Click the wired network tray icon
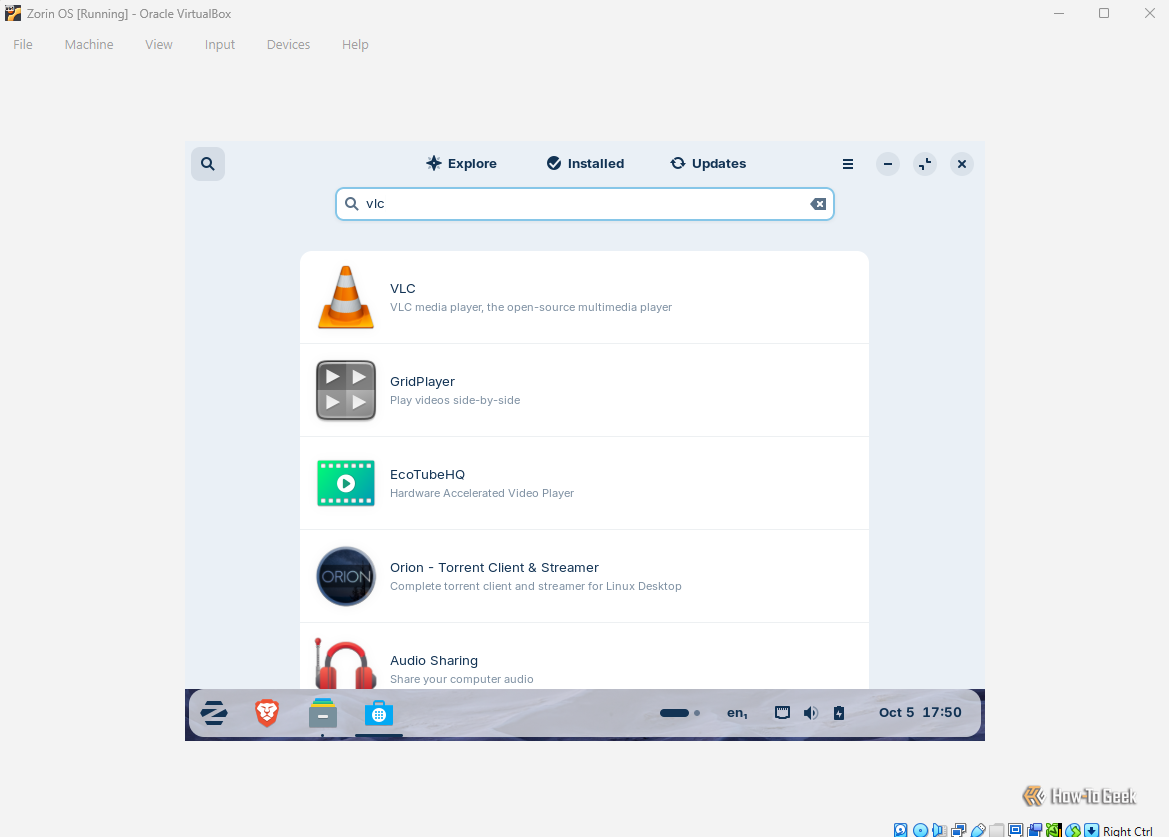1169x837 pixels. [782, 713]
